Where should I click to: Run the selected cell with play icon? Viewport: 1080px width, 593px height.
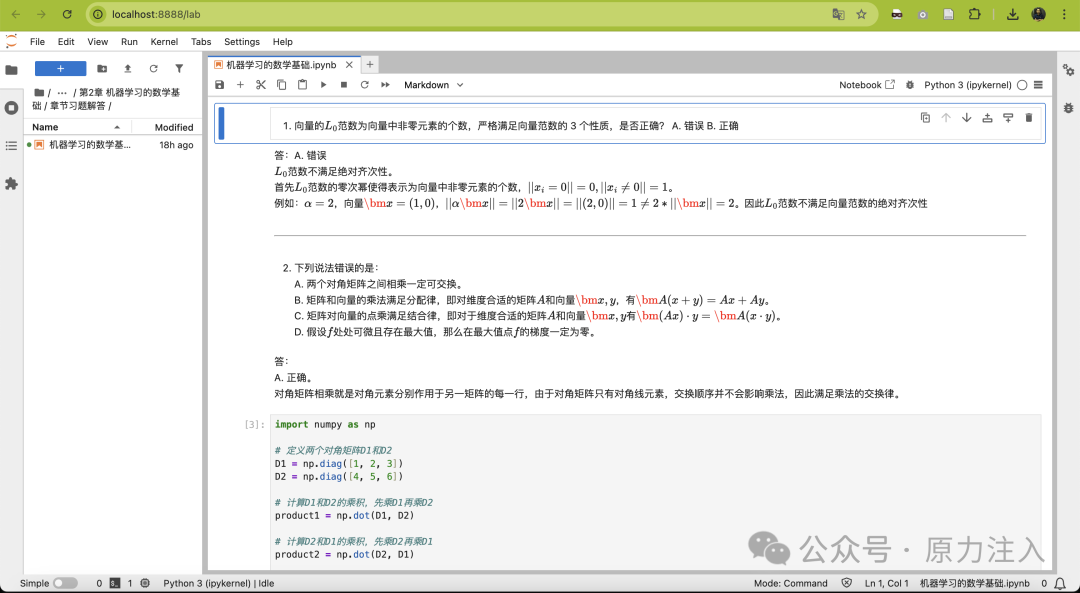pyautogui.click(x=323, y=85)
